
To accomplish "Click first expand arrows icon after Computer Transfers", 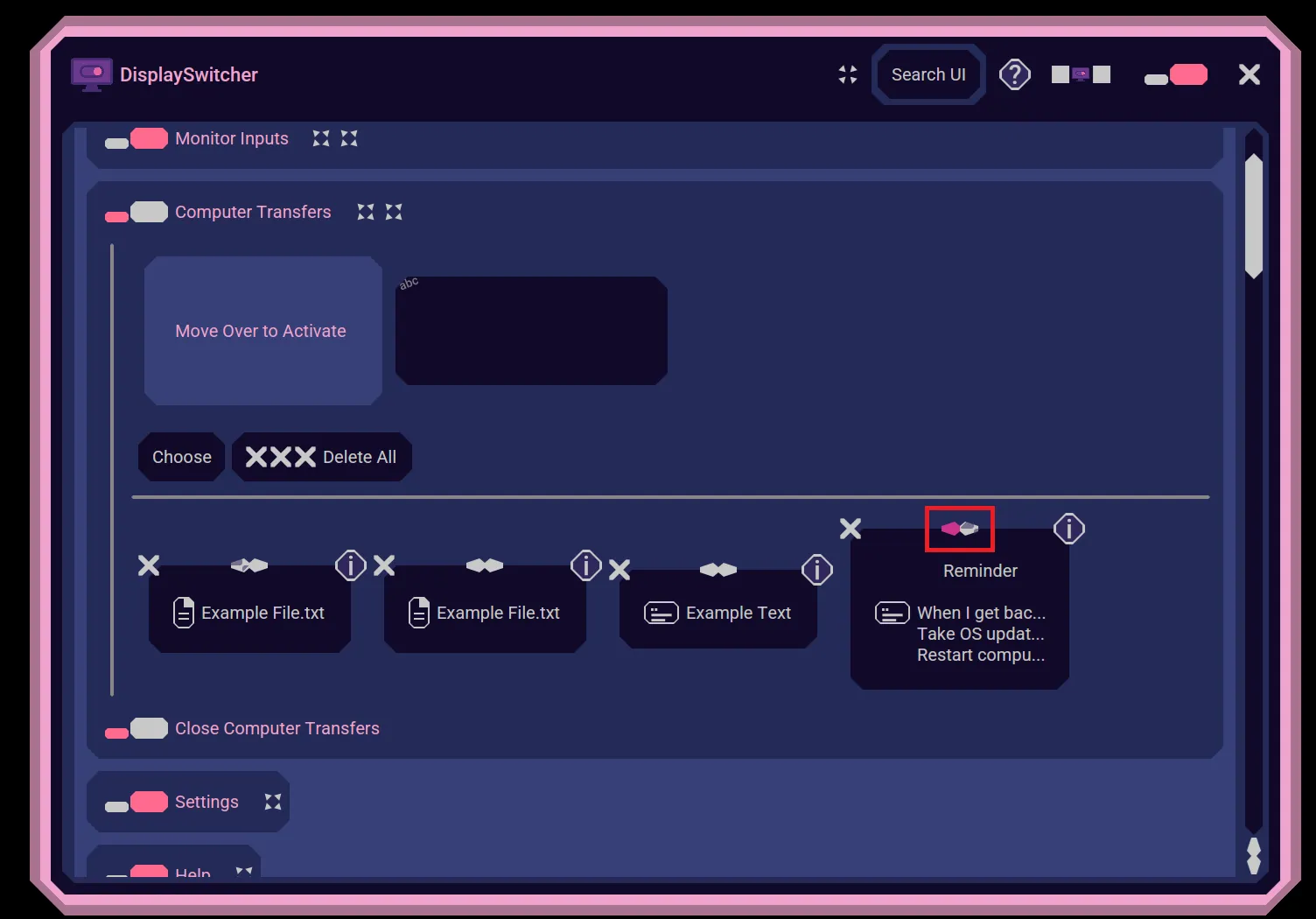I will tap(366, 212).
